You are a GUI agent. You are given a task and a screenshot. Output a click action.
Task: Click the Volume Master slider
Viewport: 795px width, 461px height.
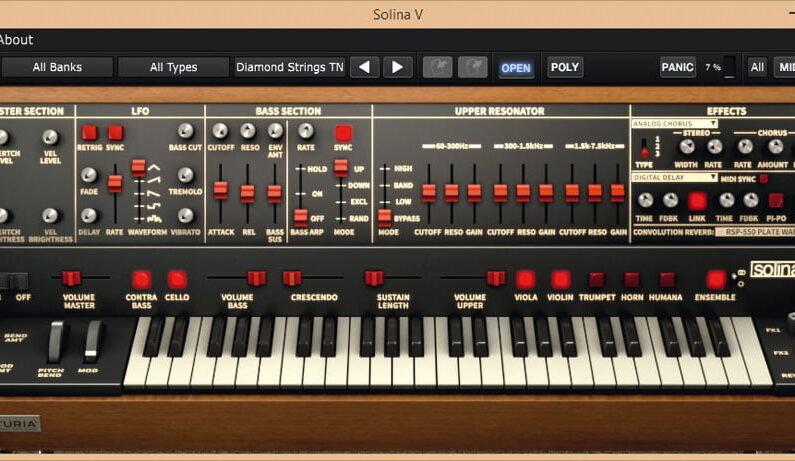coord(71,278)
